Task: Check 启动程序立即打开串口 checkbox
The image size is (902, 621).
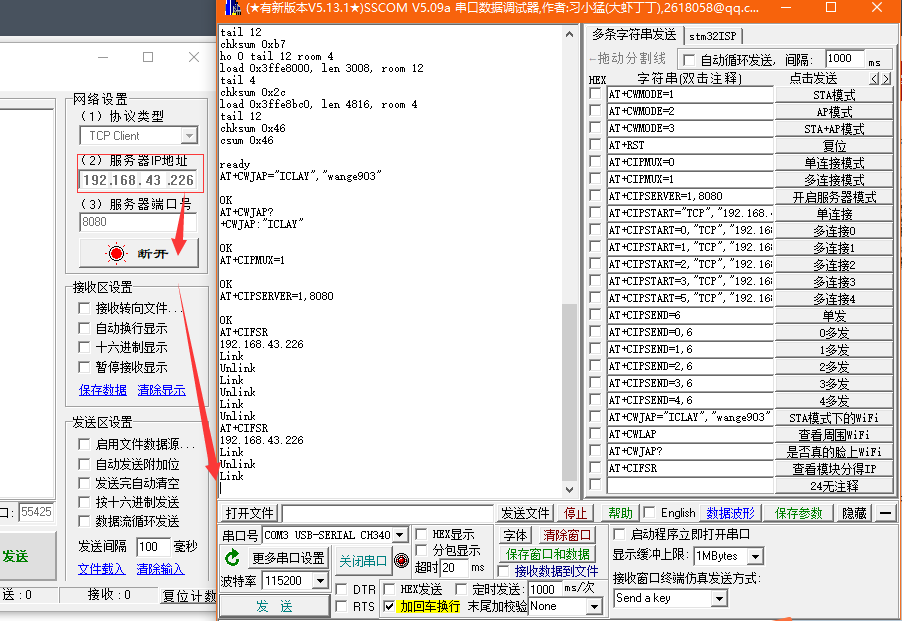Action: tap(619, 534)
